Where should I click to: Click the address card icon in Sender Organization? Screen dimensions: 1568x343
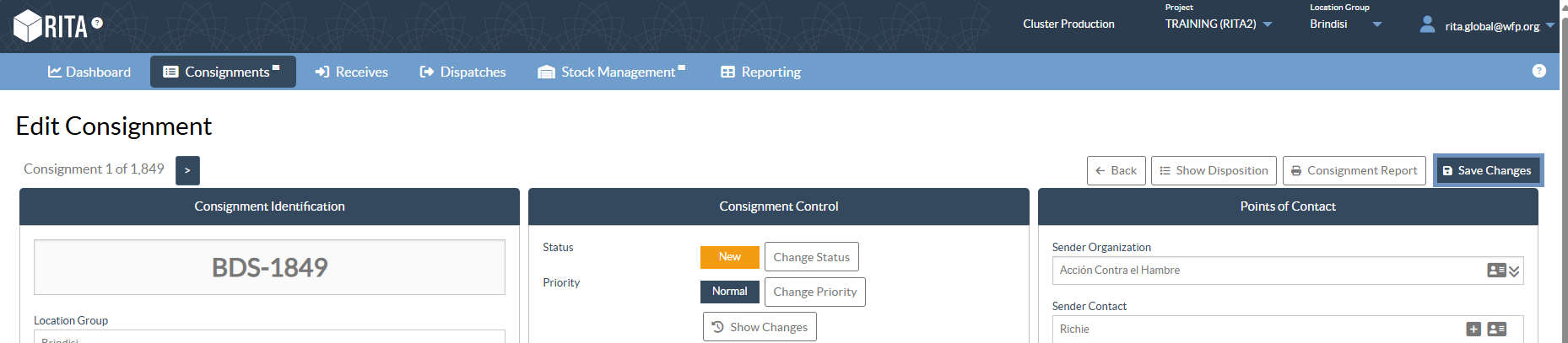[1496, 270]
